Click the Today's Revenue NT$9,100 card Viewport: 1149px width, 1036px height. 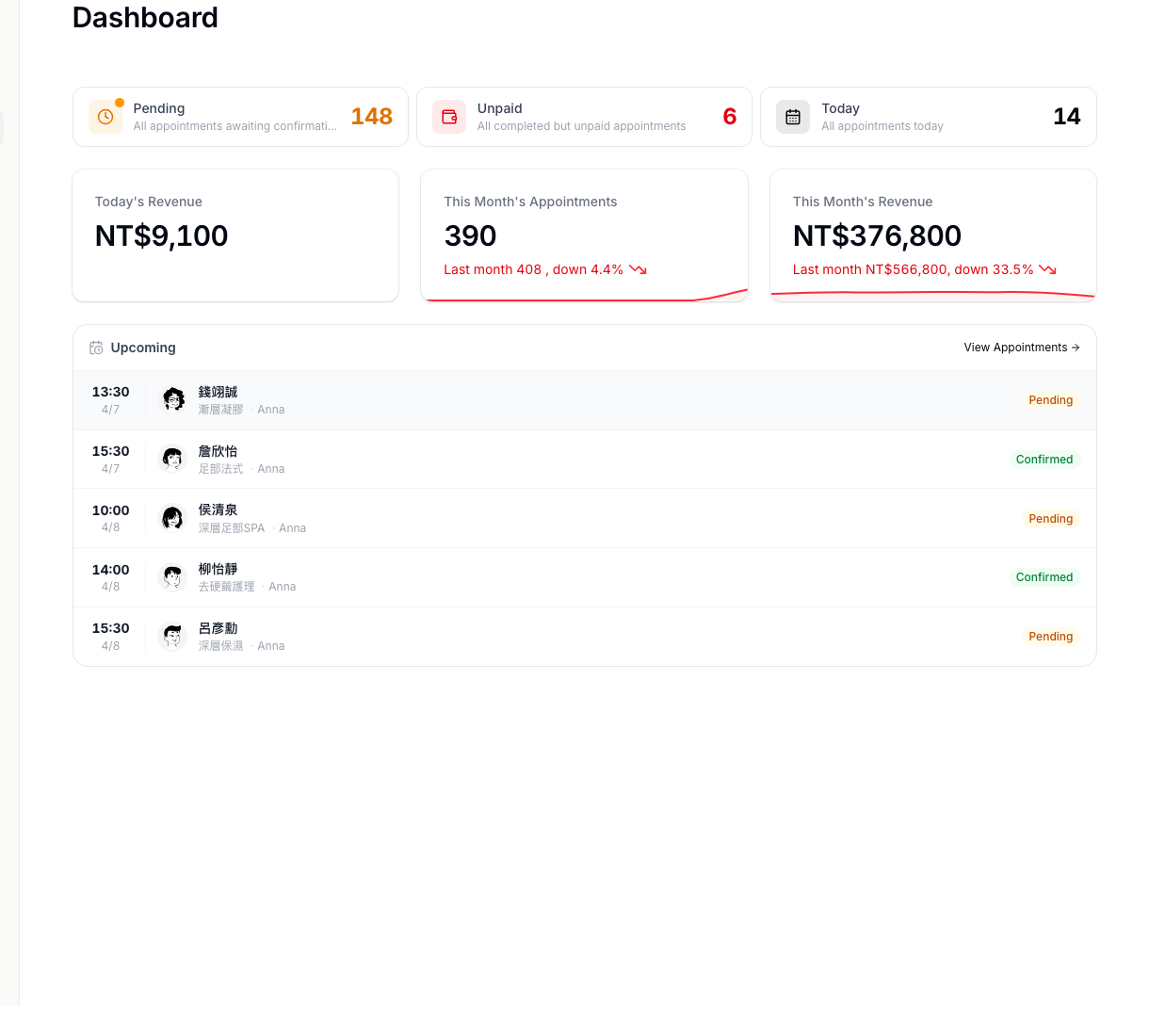coord(235,235)
